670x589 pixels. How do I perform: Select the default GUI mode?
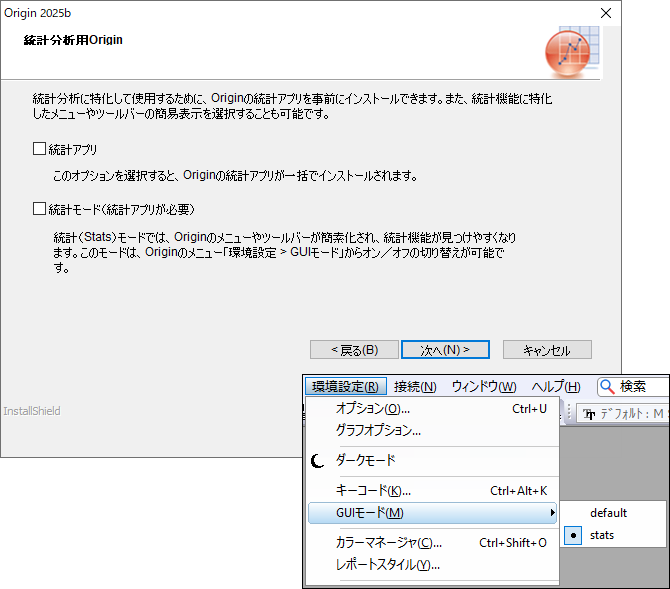click(x=614, y=513)
